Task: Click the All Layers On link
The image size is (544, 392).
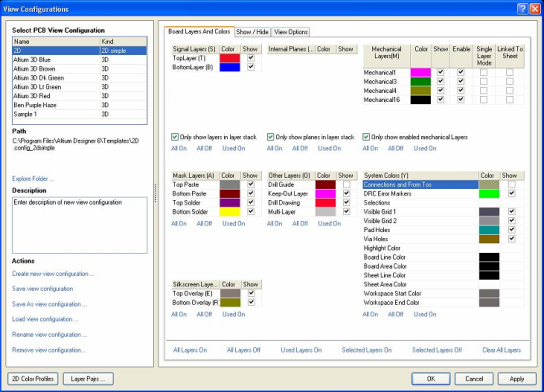Action: pyautogui.click(x=190, y=350)
